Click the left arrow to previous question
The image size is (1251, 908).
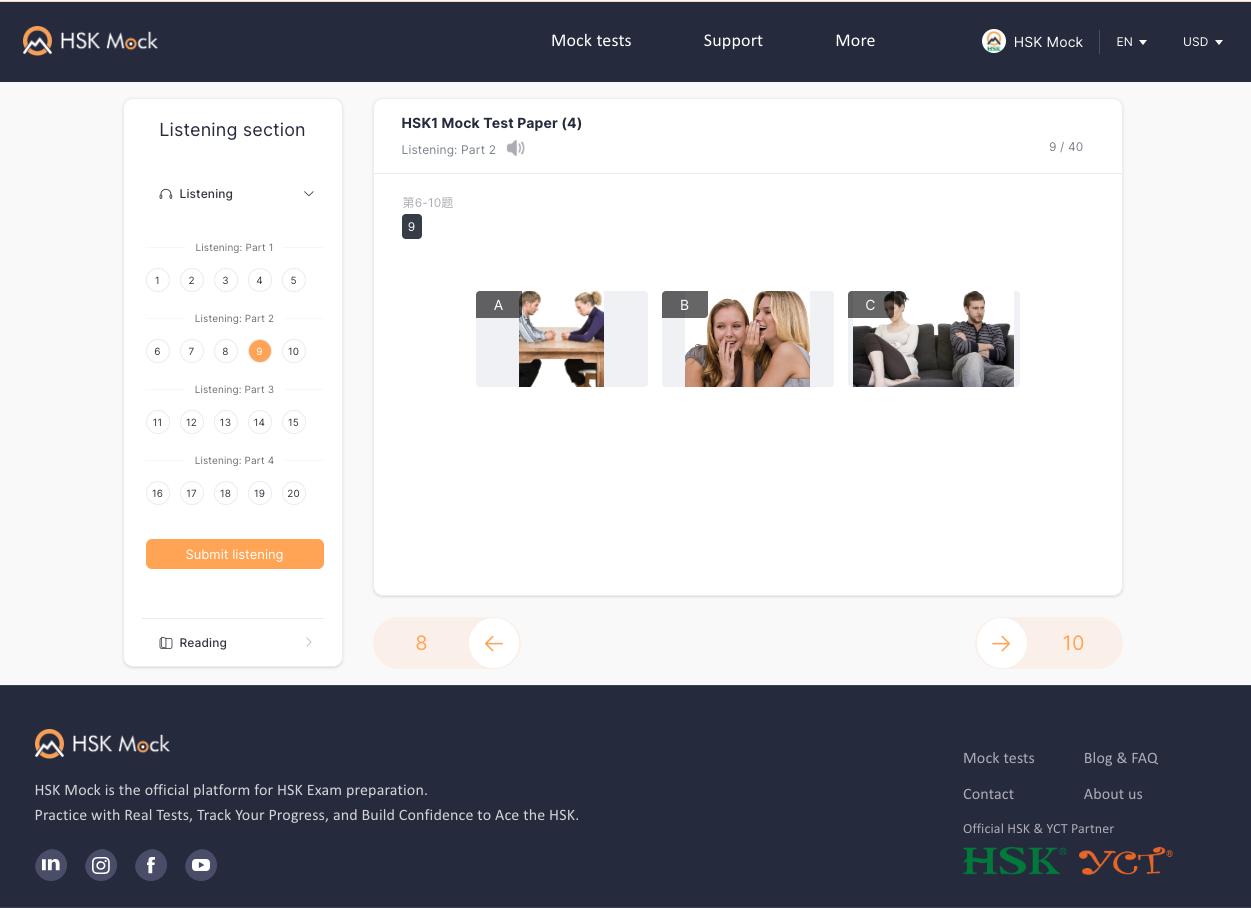coord(494,643)
